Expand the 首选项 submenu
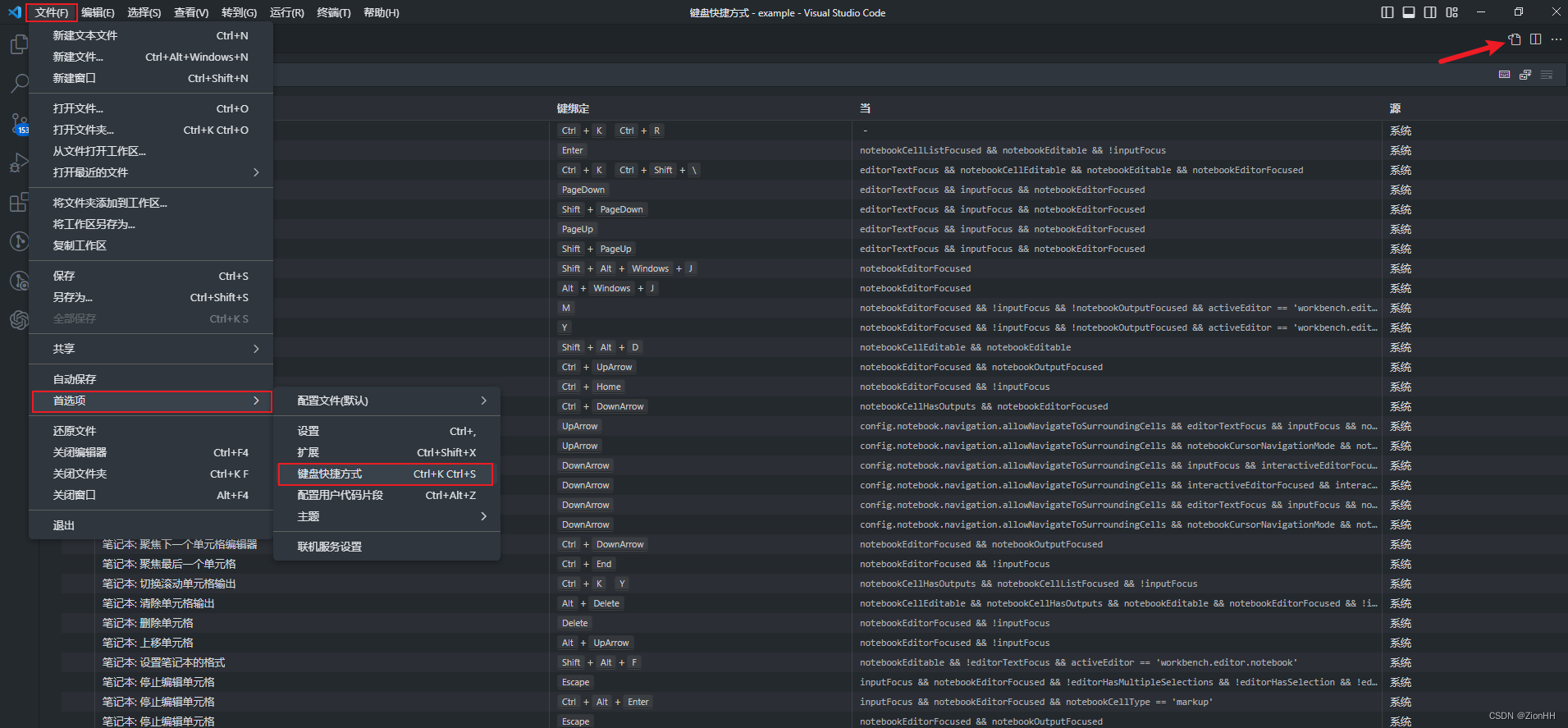The height and width of the screenshot is (728, 1568). click(151, 401)
